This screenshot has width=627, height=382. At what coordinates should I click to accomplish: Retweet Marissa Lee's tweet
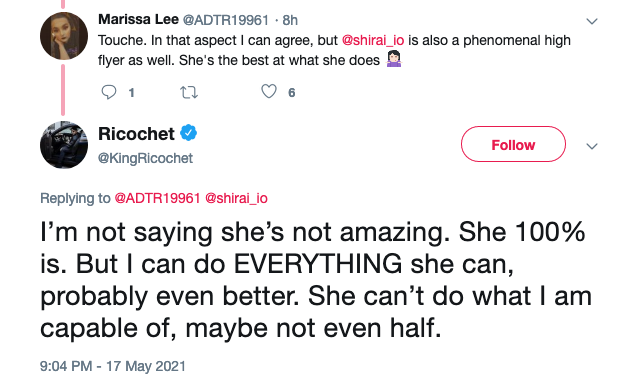pyautogui.click(x=189, y=92)
